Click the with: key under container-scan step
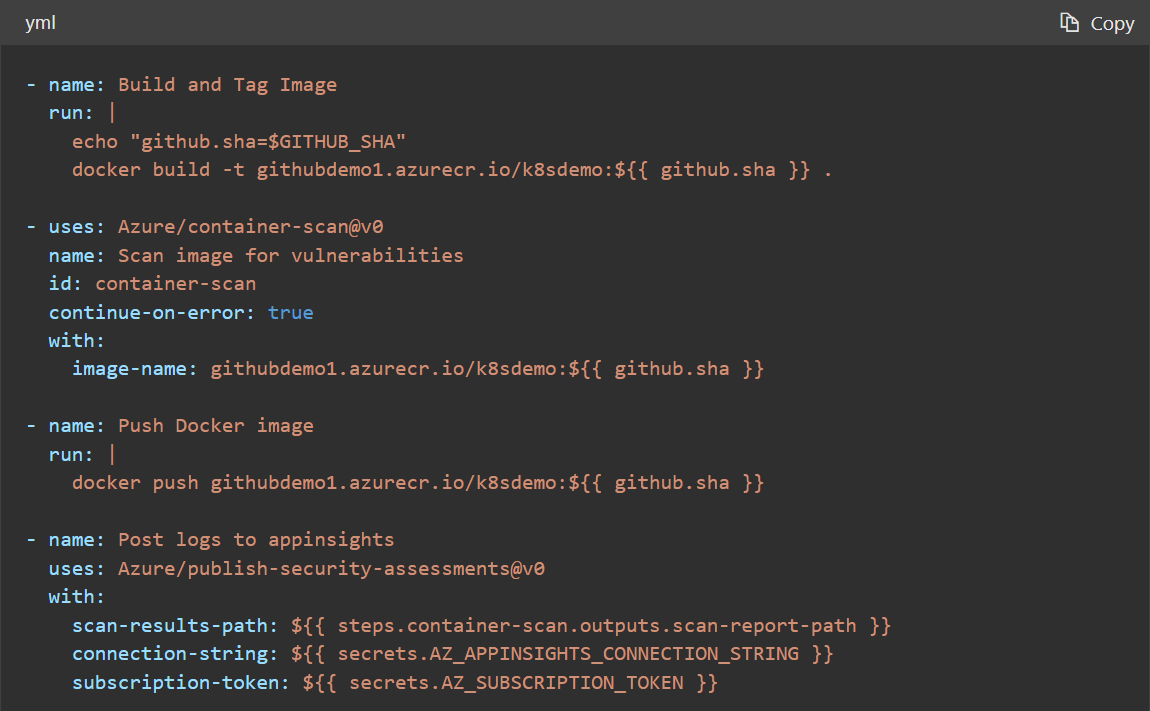 pyautogui.click(x=75, y=340)
